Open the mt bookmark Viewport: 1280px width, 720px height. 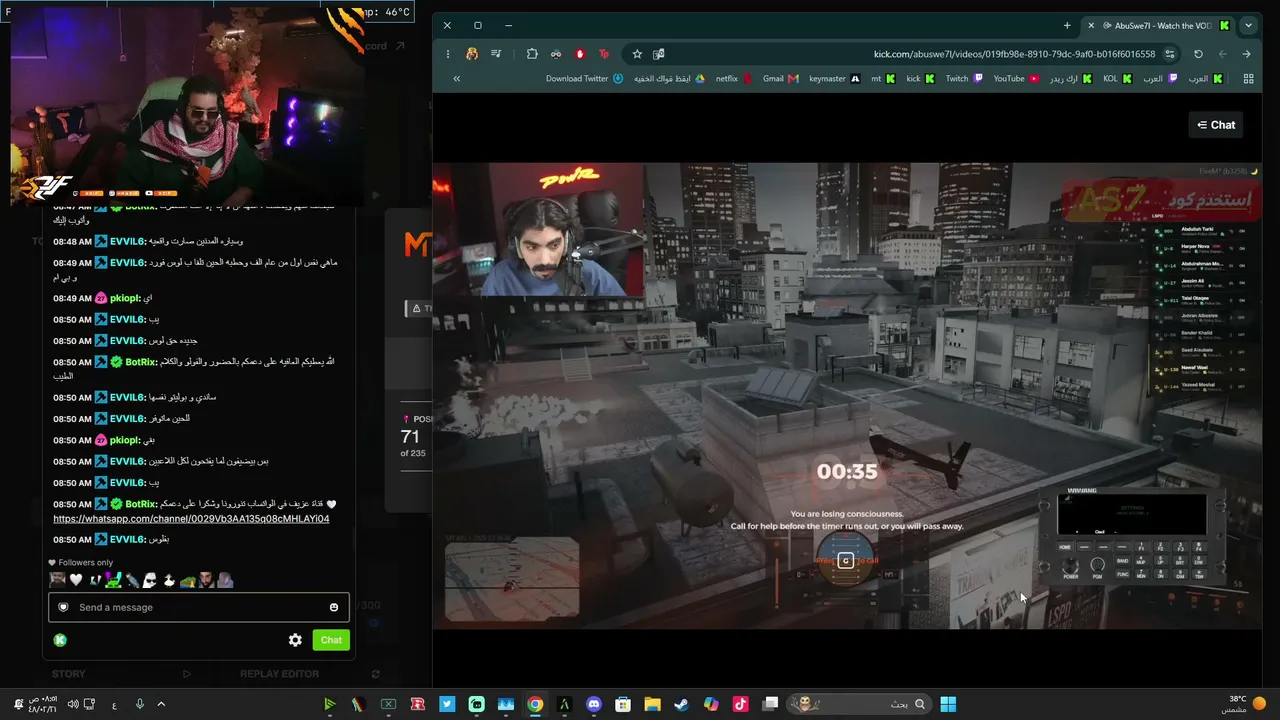click(x=883, y=79)
